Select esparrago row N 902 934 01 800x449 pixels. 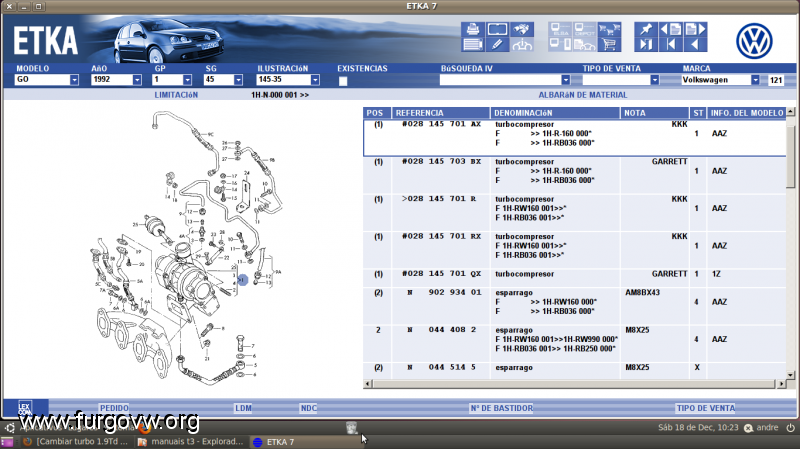(574, 306)
